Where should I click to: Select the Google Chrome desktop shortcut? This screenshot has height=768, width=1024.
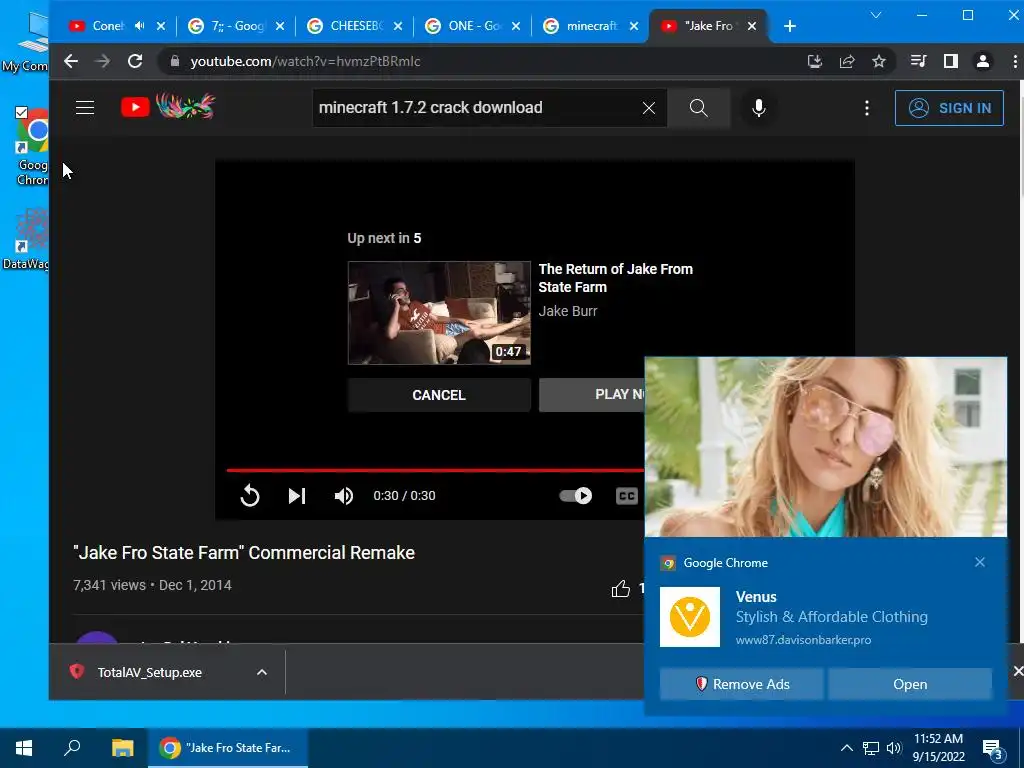point(32,147)
